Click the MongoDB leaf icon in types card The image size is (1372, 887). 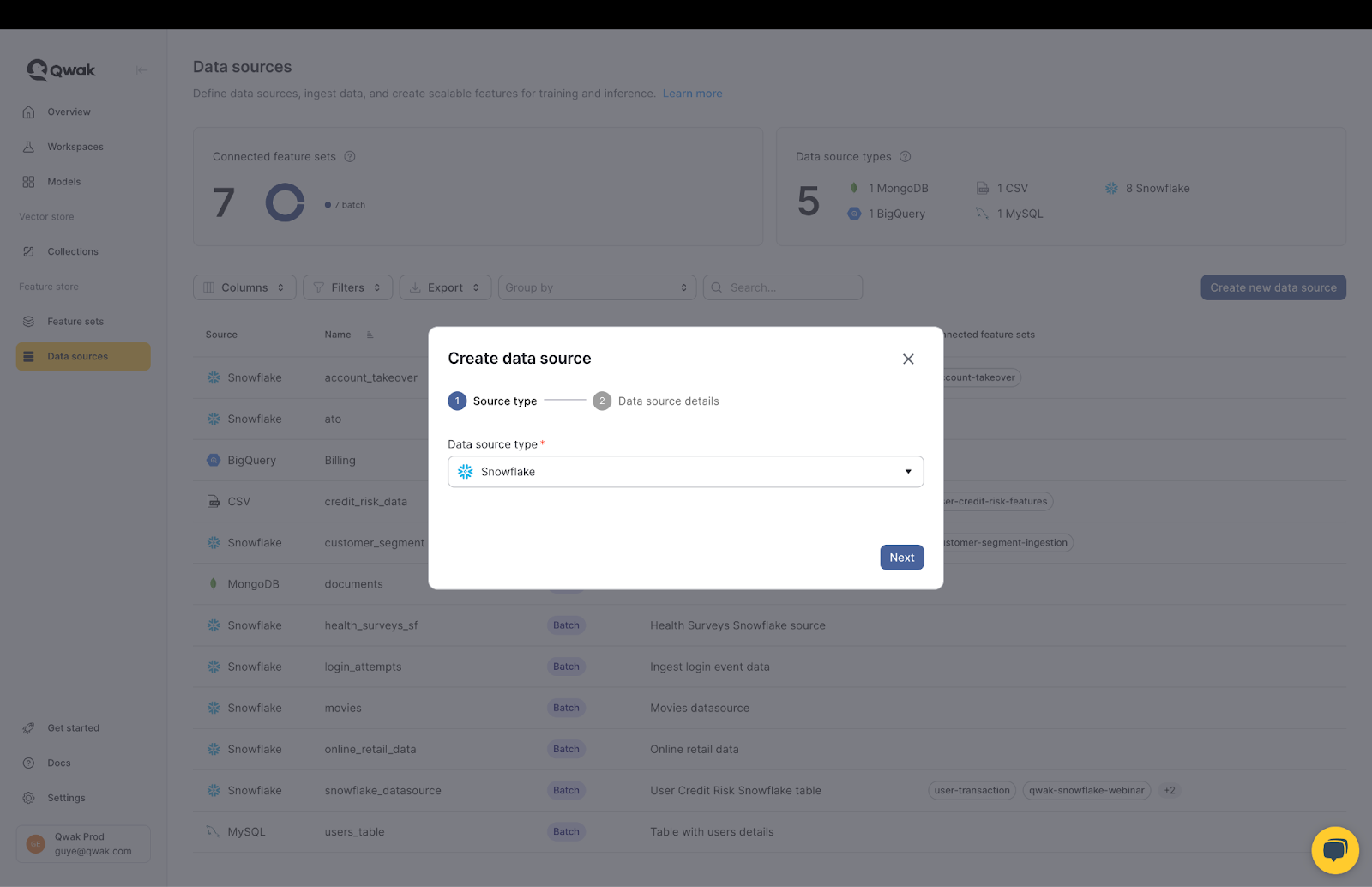(x=854, y=188)
